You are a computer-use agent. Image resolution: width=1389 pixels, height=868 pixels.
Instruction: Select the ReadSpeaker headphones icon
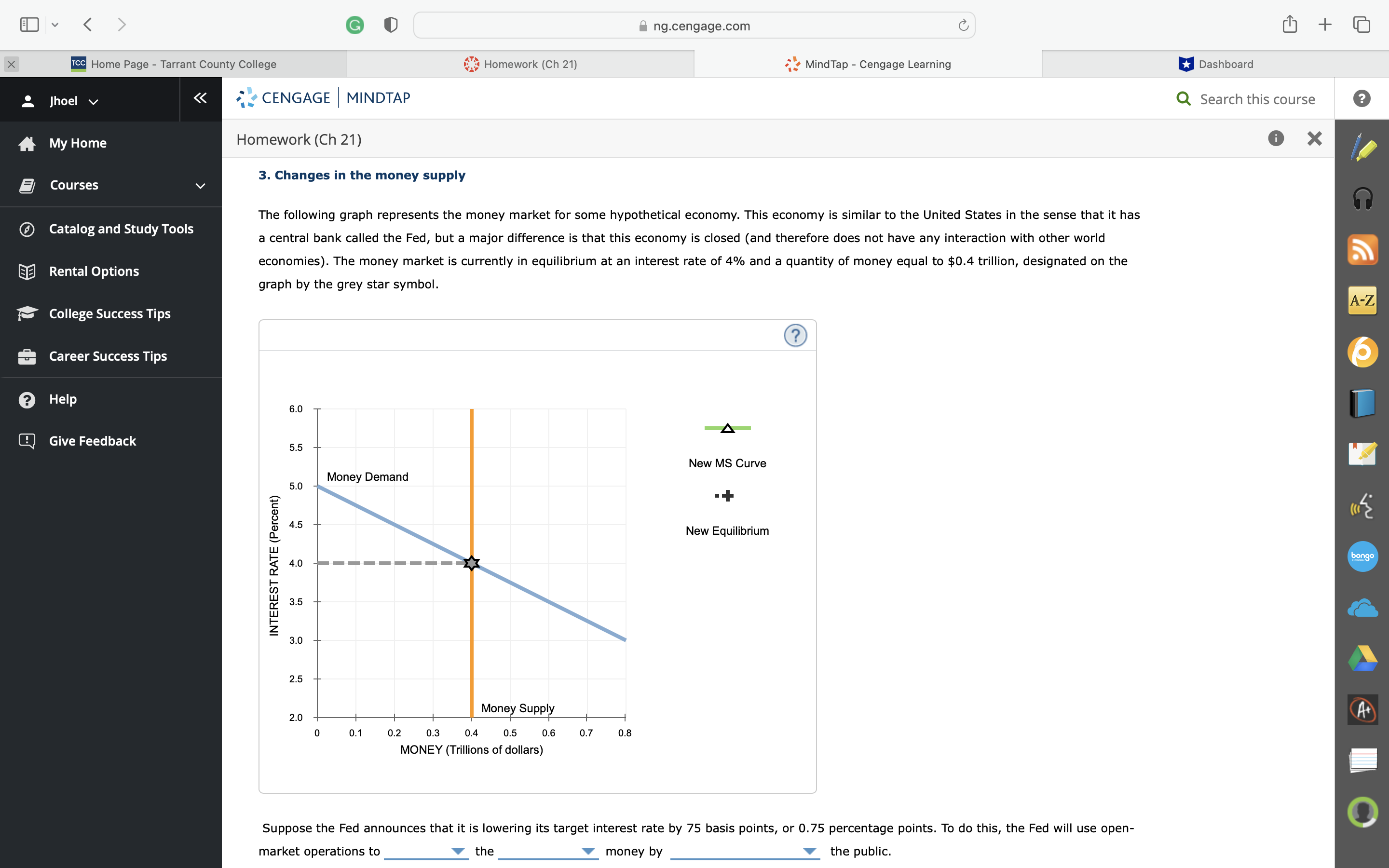(1363, 198)
